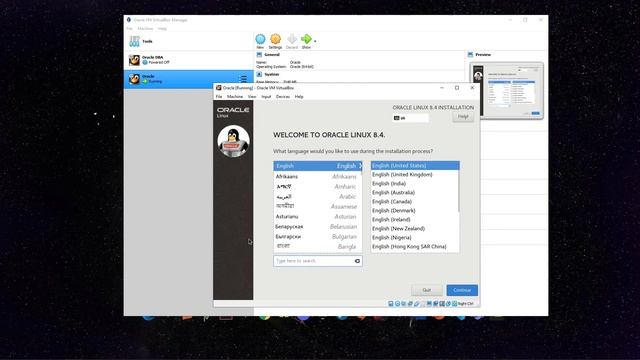640x360 pixels.
Task: Select Amharic in the language list
Action: click(318, 187)
